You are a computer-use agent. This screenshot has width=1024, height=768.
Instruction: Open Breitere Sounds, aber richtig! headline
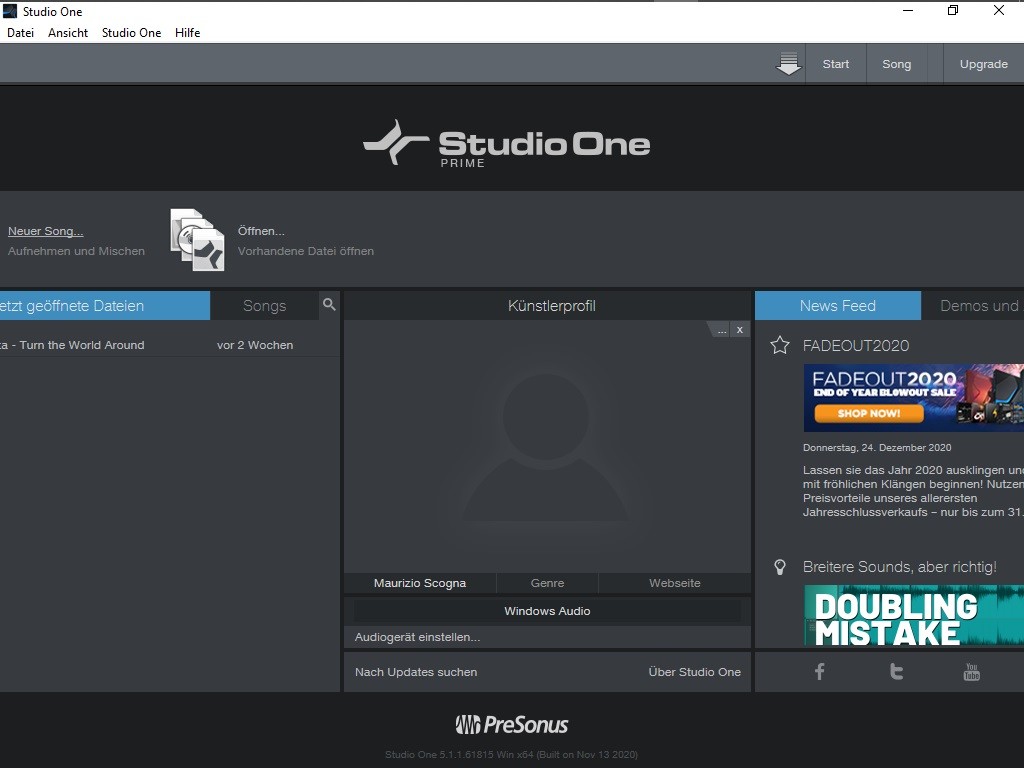pos(899,567)
